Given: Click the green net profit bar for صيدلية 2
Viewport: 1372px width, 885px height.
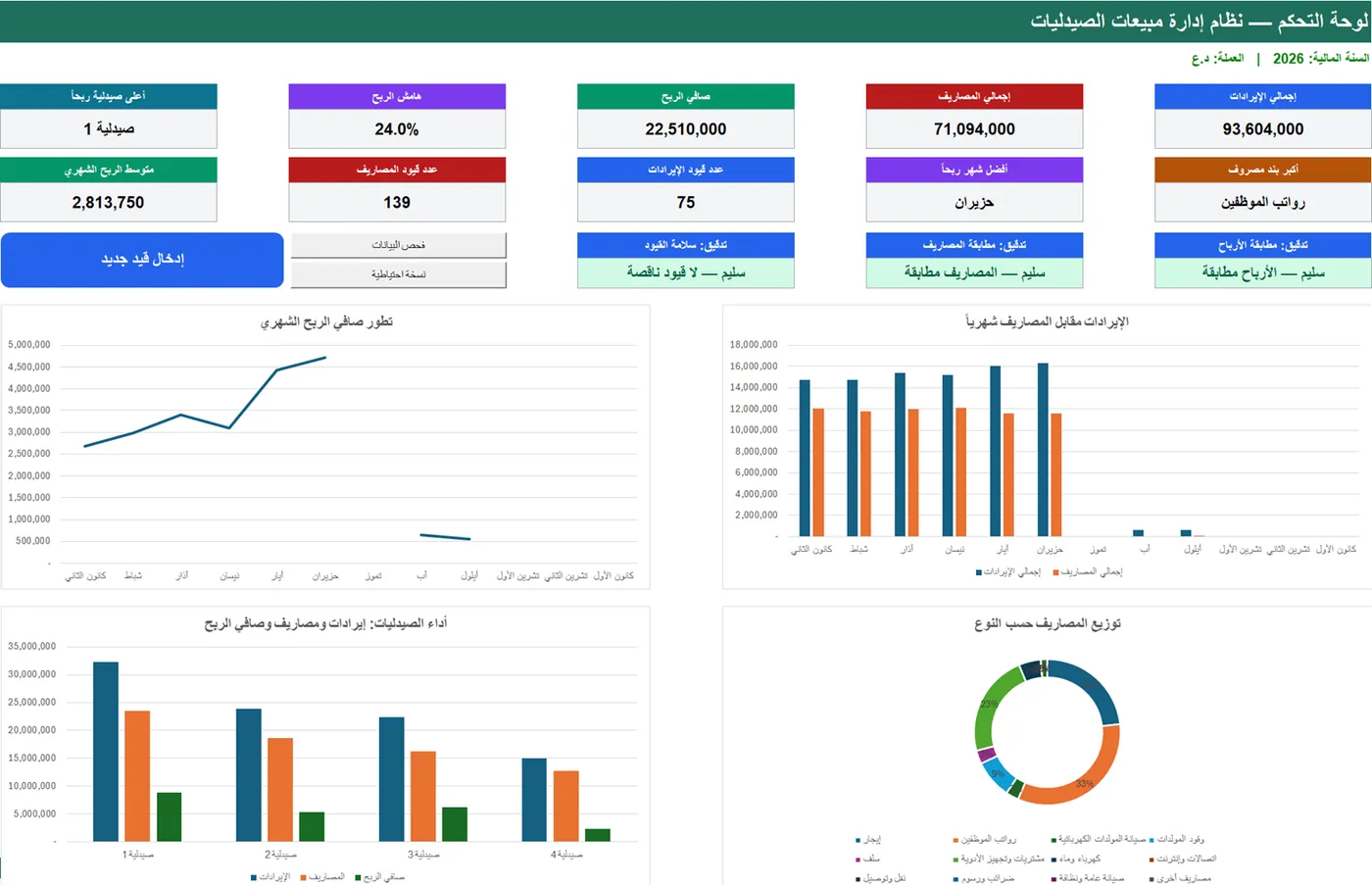Looking at the screenshot, I should (312, 826).
